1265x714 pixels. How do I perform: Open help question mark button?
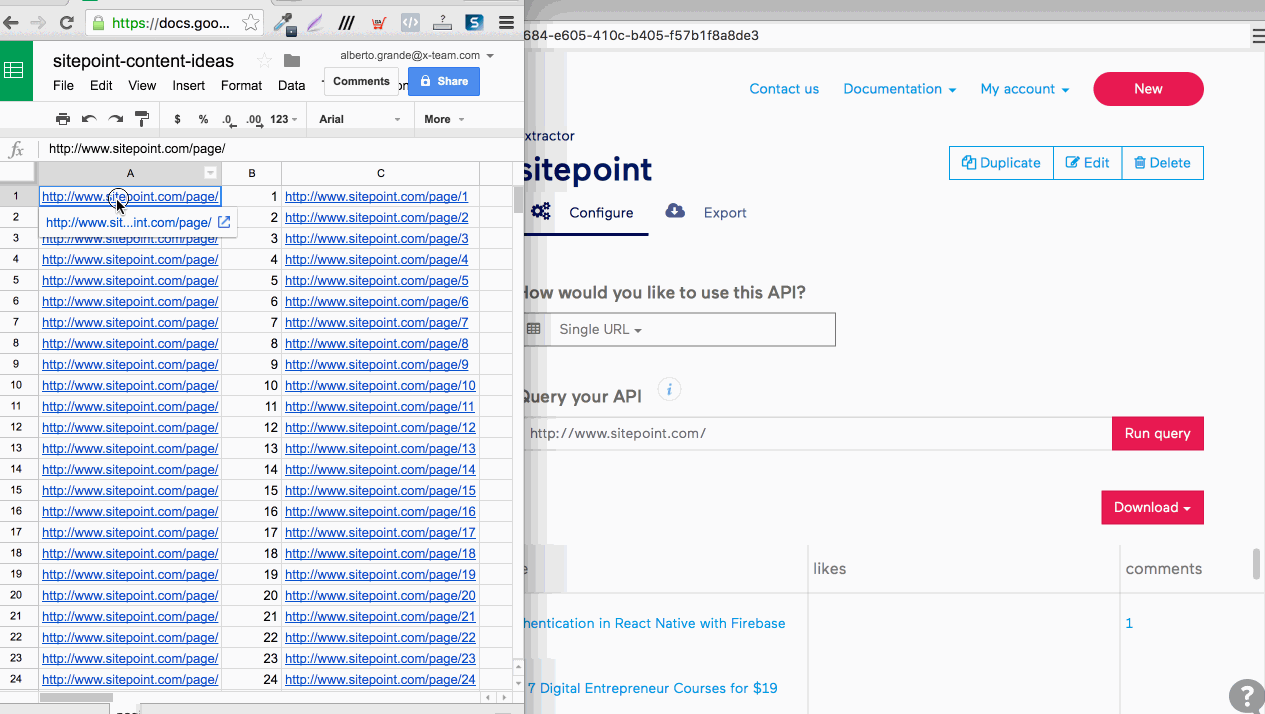(1246, 695)
